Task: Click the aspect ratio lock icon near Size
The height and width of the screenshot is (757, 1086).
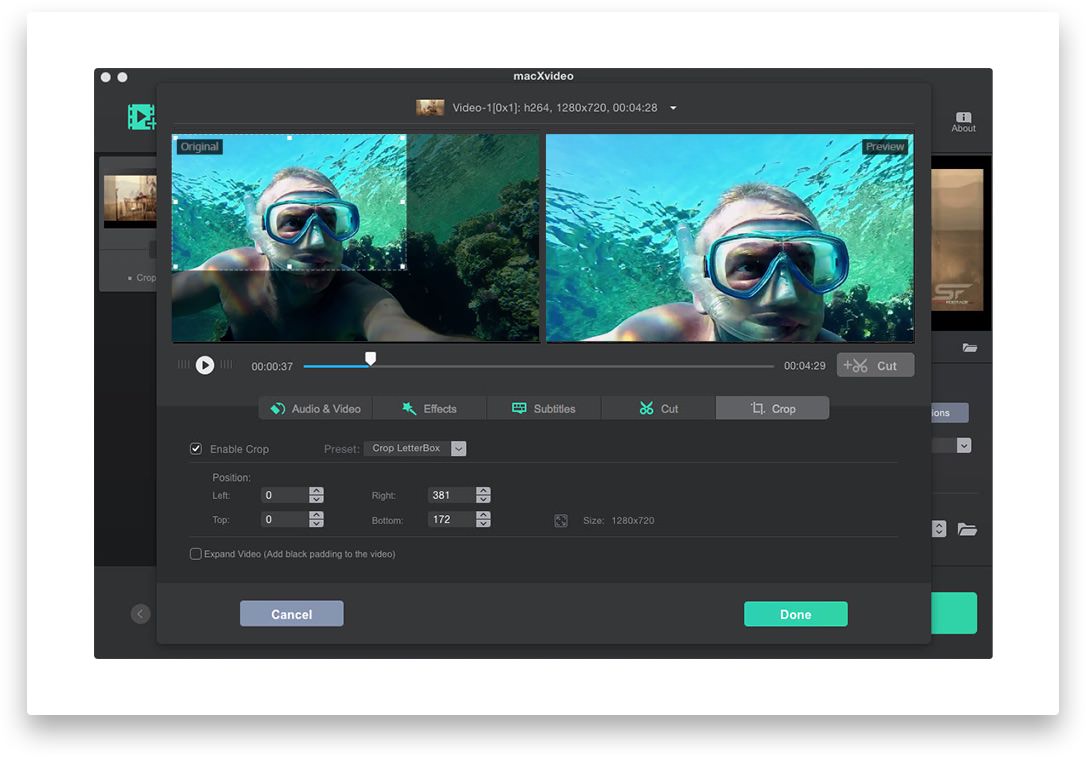Action: 561,520
